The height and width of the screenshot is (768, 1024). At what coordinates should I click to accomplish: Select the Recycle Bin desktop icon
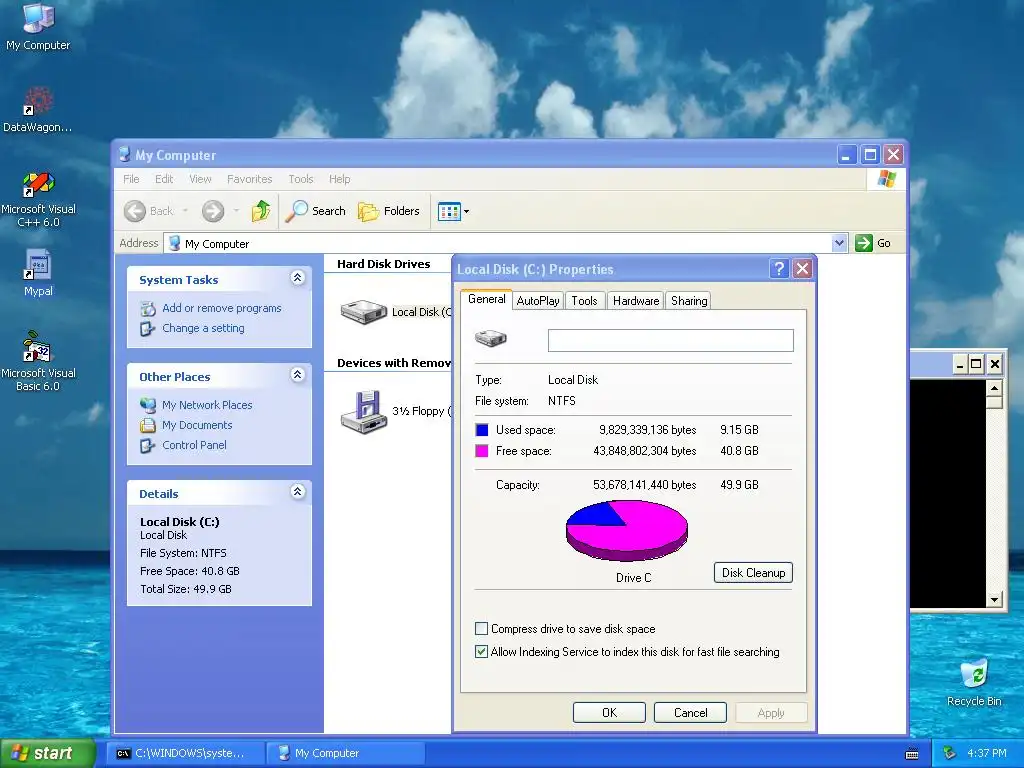coord(974,682)
